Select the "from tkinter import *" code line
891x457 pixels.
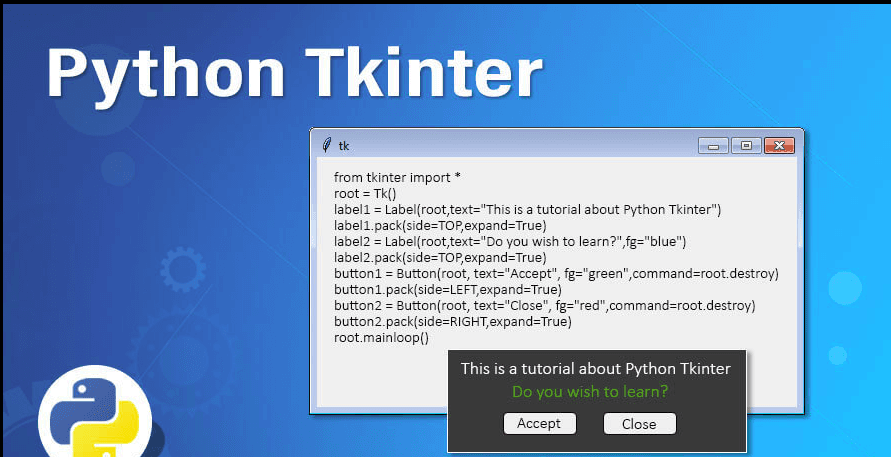(397, 177)
